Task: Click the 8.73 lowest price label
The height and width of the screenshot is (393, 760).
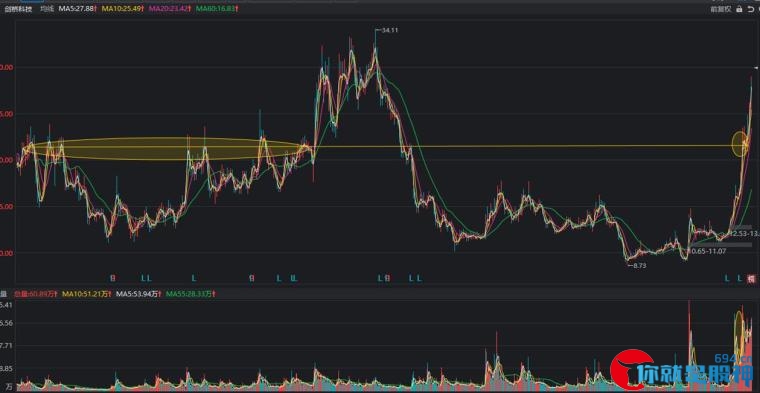Action: 642,266
